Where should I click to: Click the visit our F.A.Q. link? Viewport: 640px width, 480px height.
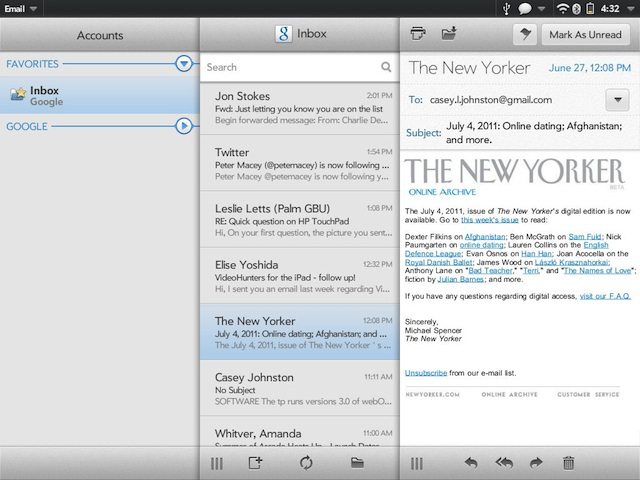pyautogui.click(x=605, y=296)
